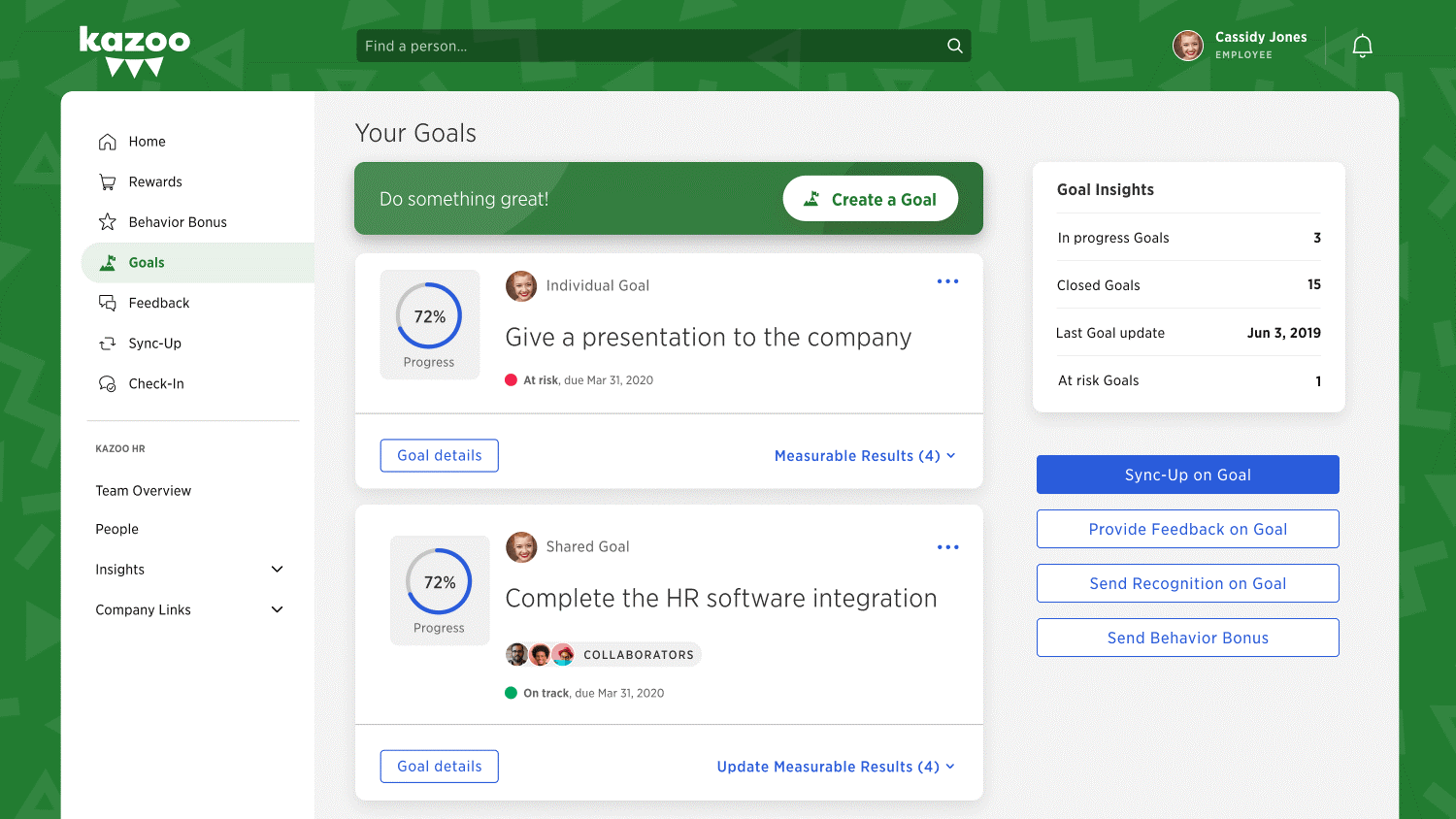Viewport: 1456px width, 819px height.
Task: Open Team Overview from the sidebar
Action: pos(144,490)
